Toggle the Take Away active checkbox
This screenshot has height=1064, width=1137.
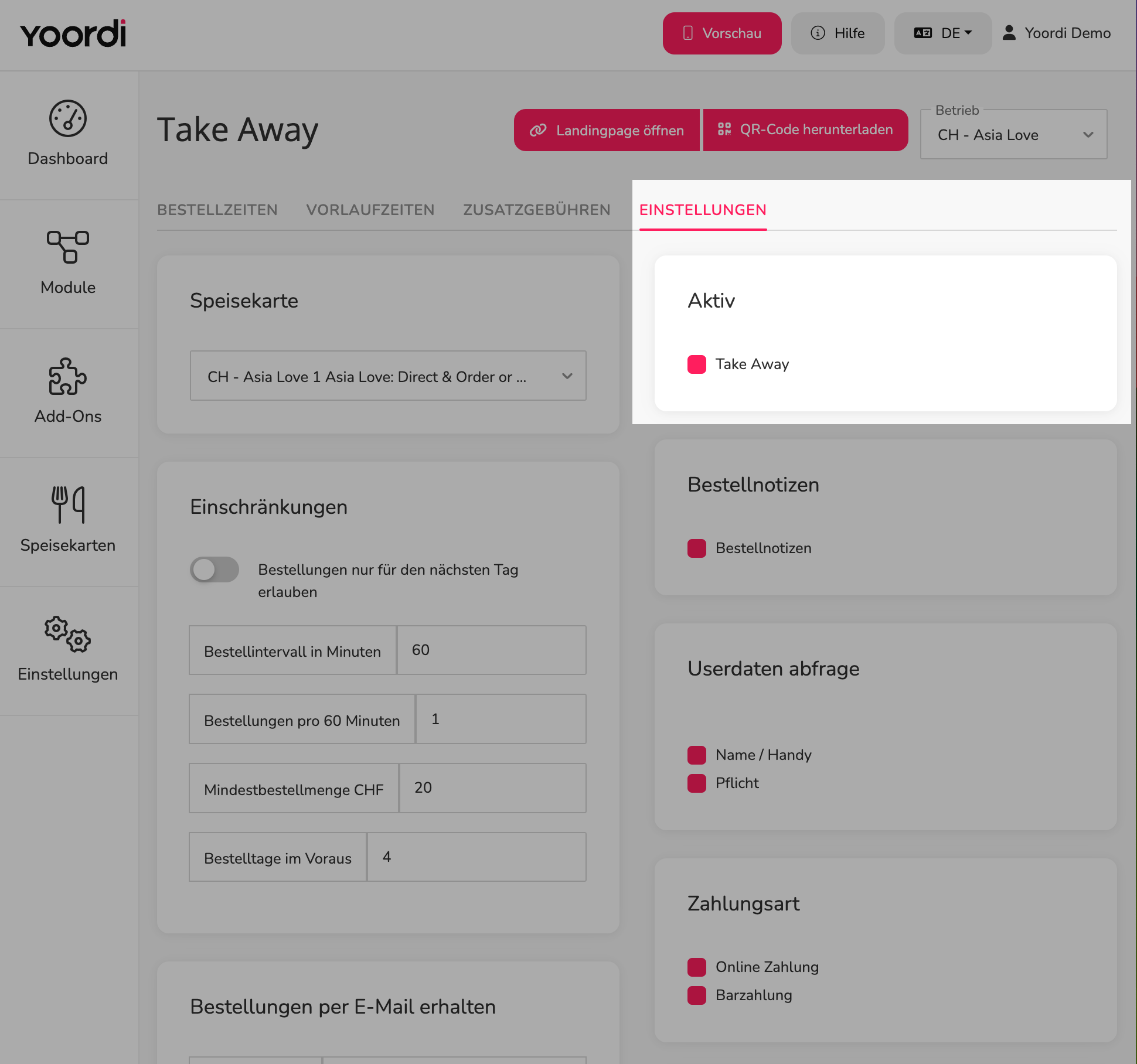pos(697,364)
